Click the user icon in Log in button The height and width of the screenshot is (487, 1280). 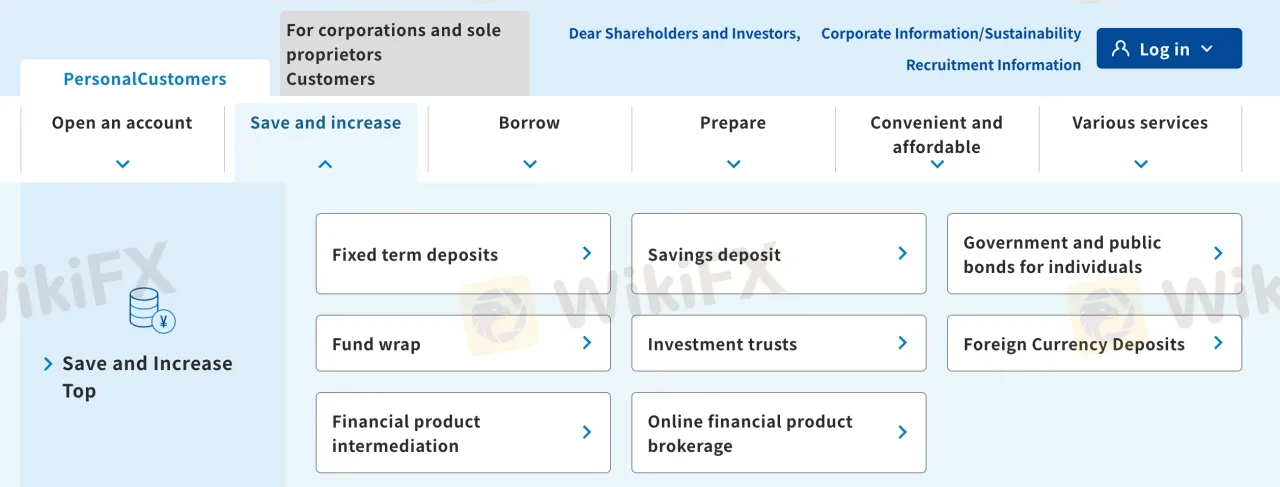point(1120,49)
